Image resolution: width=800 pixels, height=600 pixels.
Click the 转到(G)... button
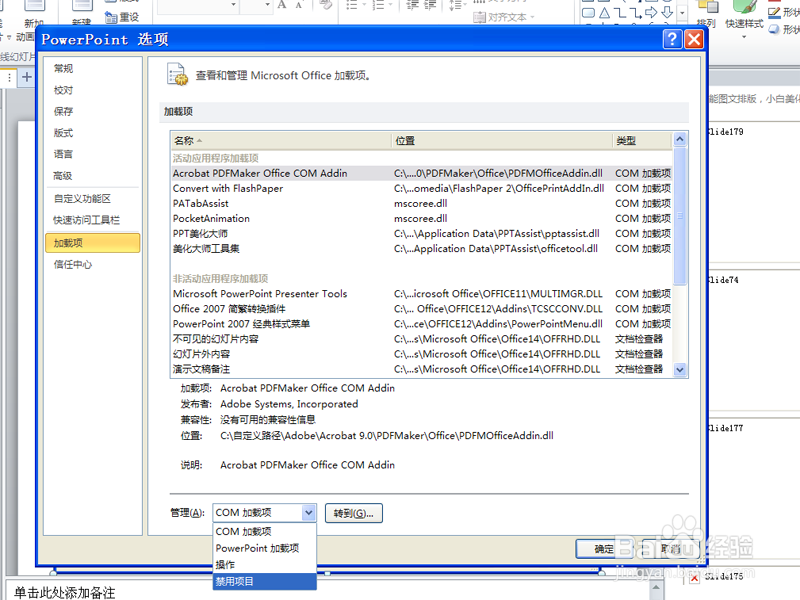pyautogui.click(x=354, y=513)
